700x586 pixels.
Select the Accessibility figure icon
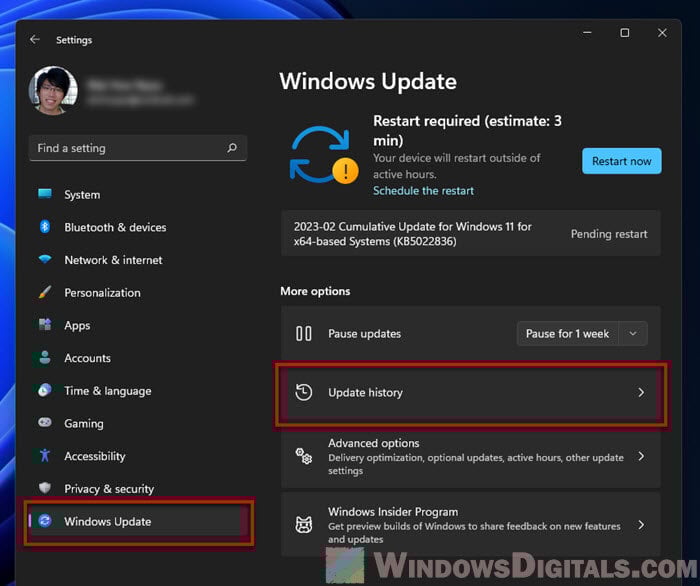[x=45, y=456]
